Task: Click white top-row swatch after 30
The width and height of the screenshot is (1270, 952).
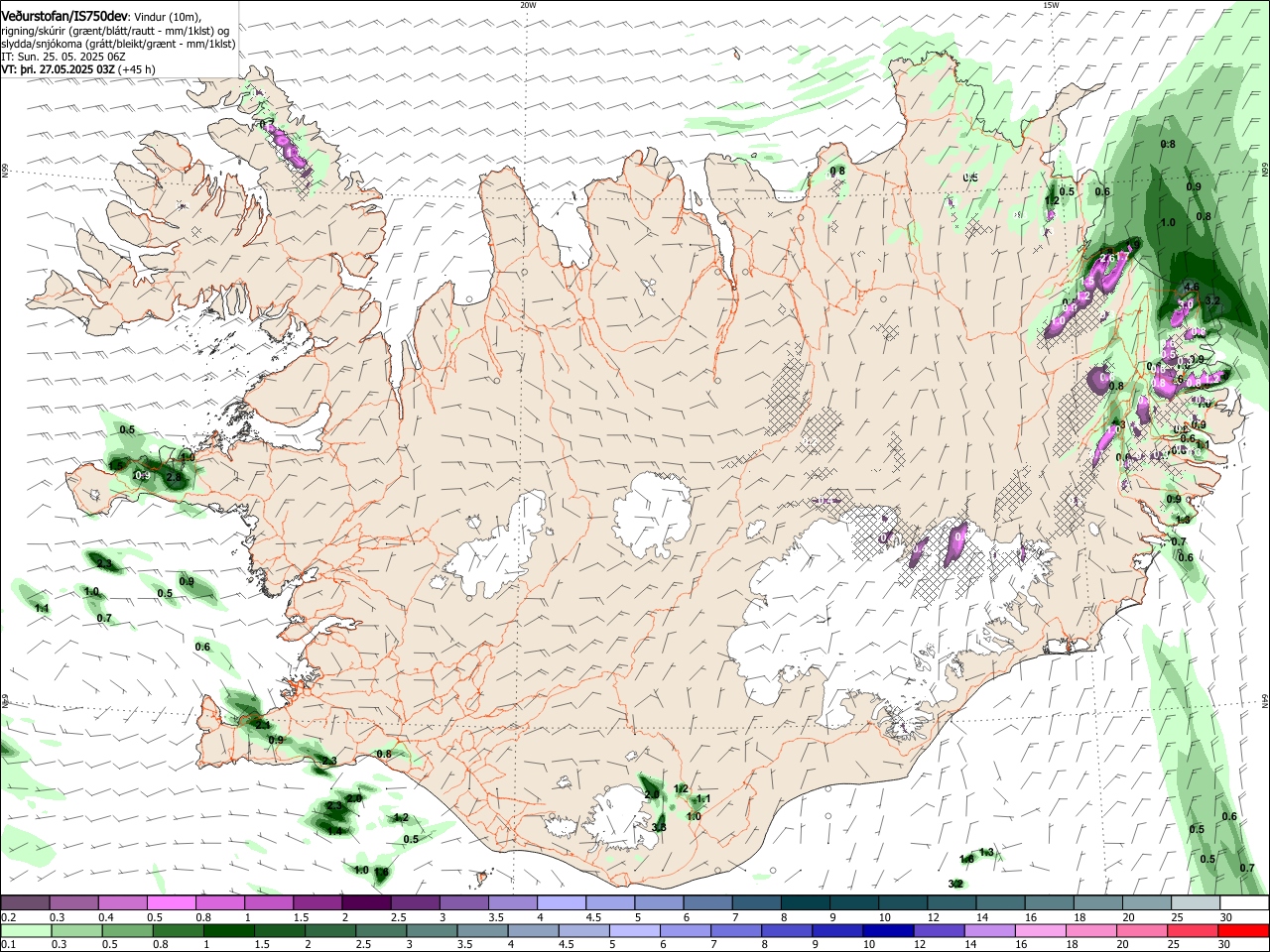Action: click(x=1242, y=903)
